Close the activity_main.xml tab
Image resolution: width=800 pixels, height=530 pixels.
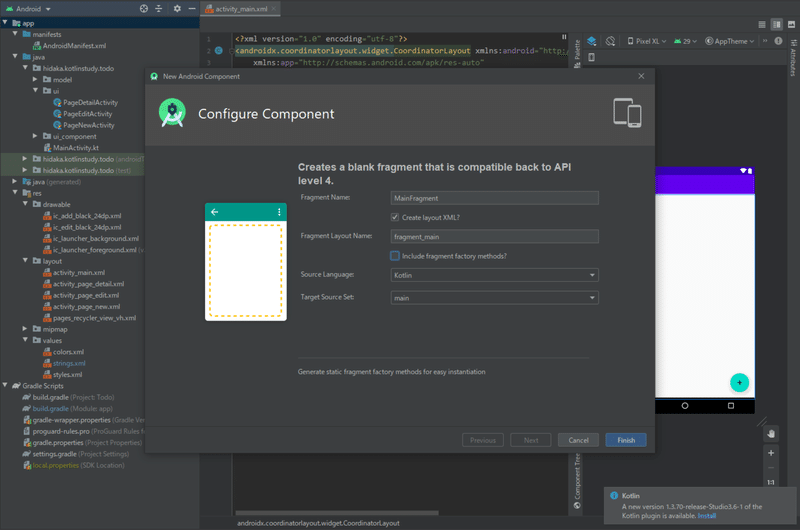click(273, 9)
